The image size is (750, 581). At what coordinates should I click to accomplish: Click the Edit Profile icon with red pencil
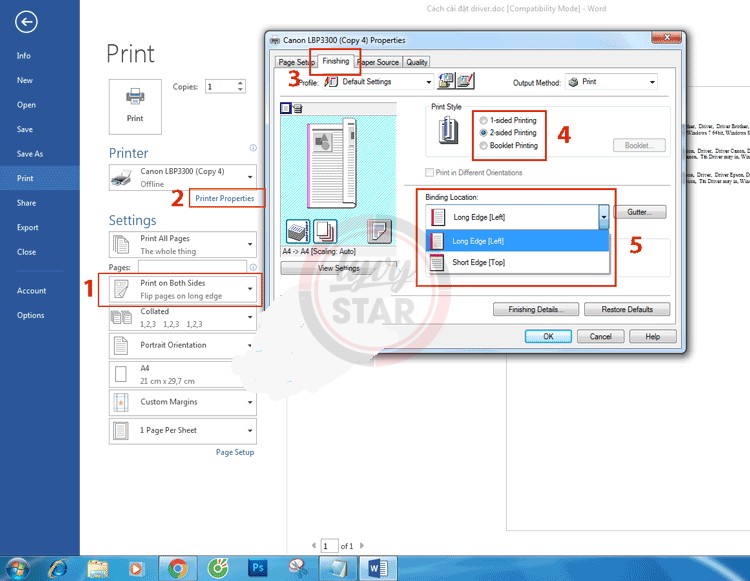point(465,81)
